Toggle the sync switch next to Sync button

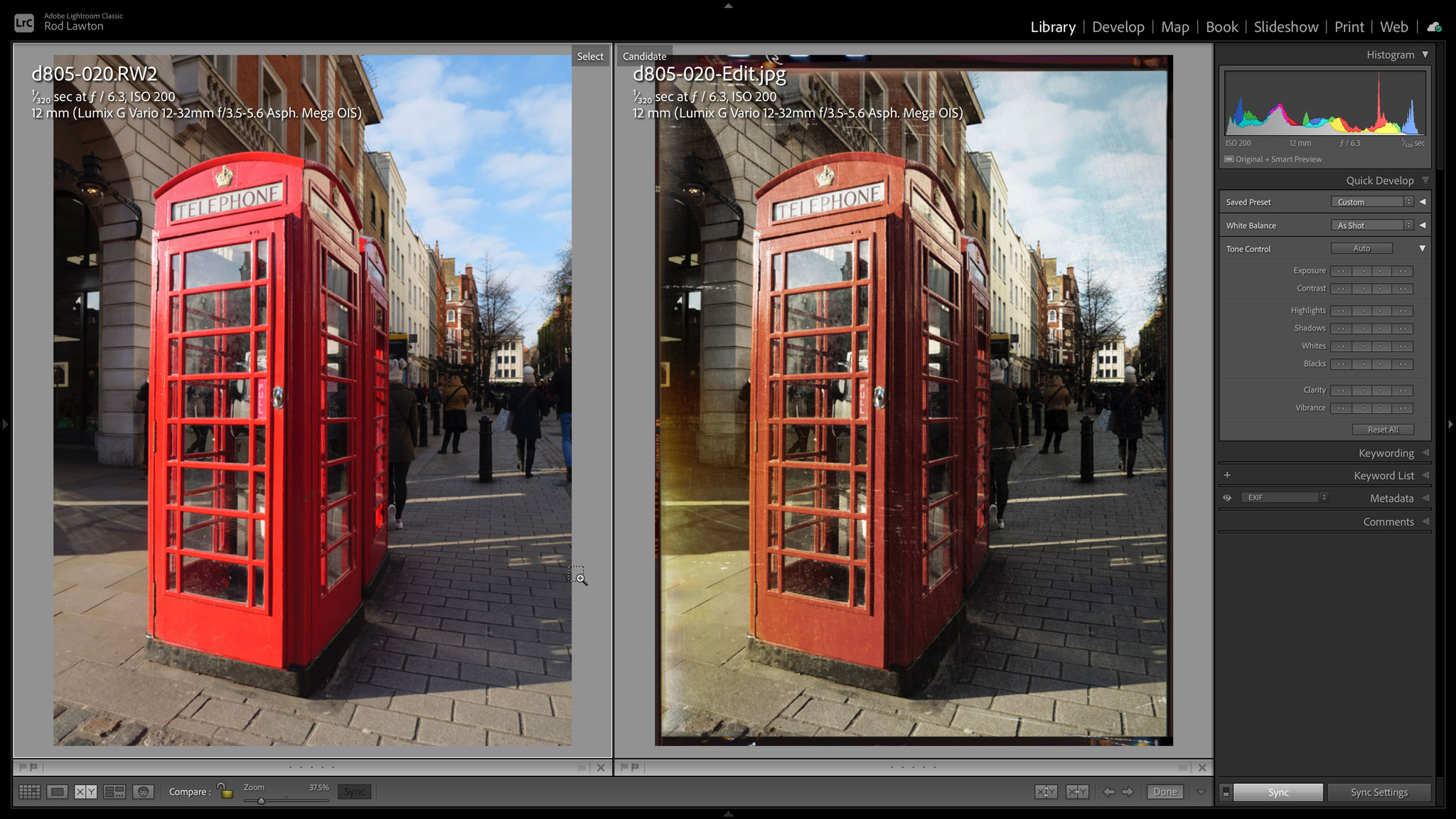(x=1226, y=791)
